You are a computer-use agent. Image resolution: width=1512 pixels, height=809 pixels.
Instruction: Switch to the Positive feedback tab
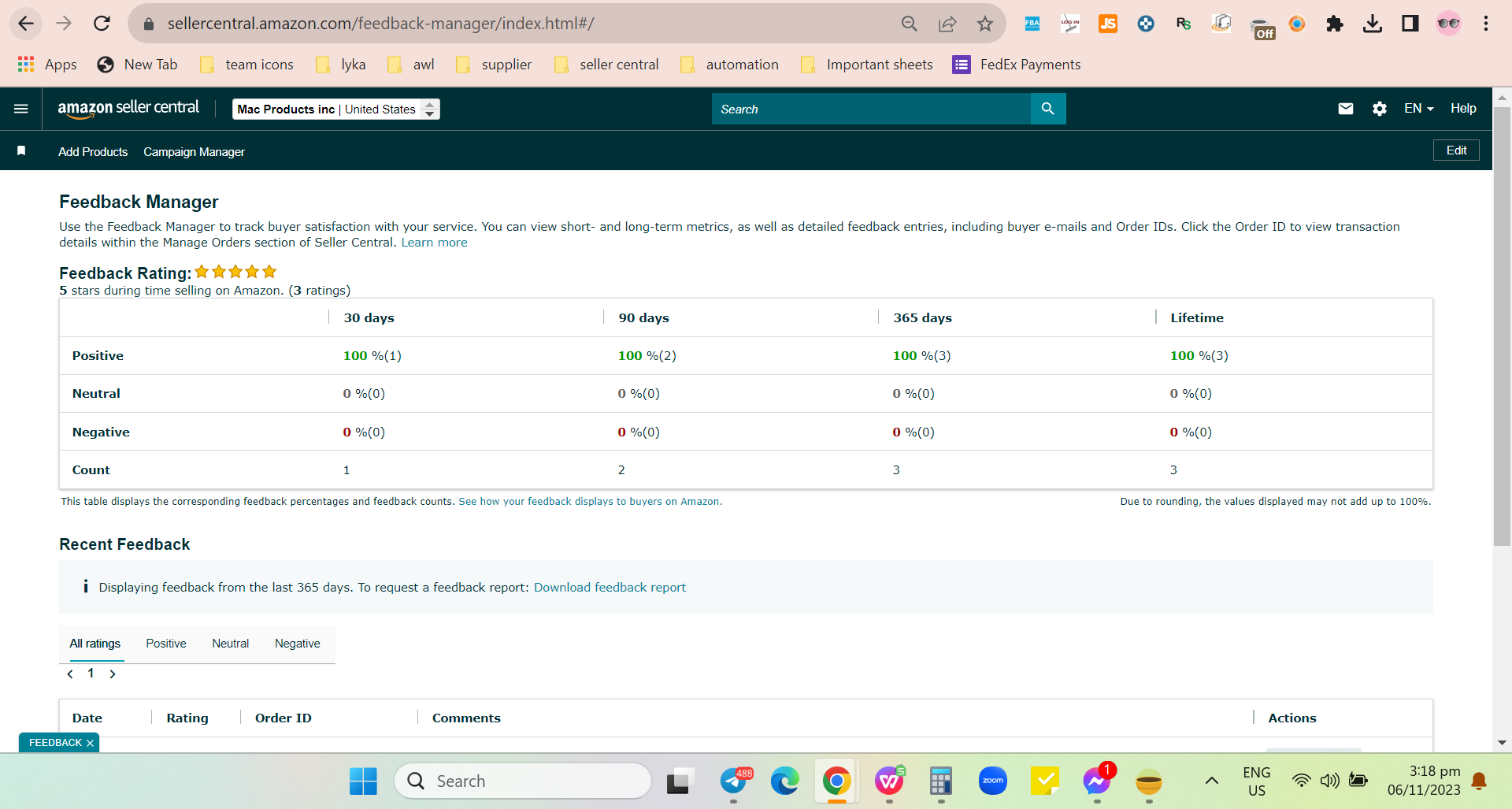166,644
